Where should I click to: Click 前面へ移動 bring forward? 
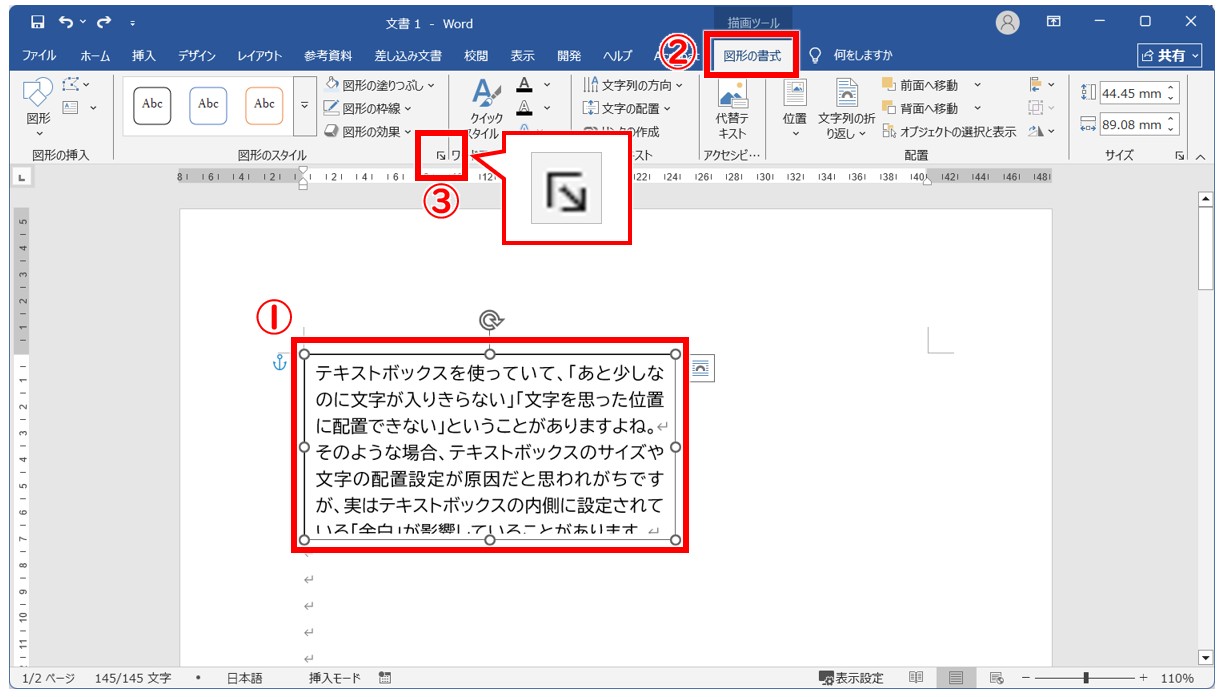[920, 85]
